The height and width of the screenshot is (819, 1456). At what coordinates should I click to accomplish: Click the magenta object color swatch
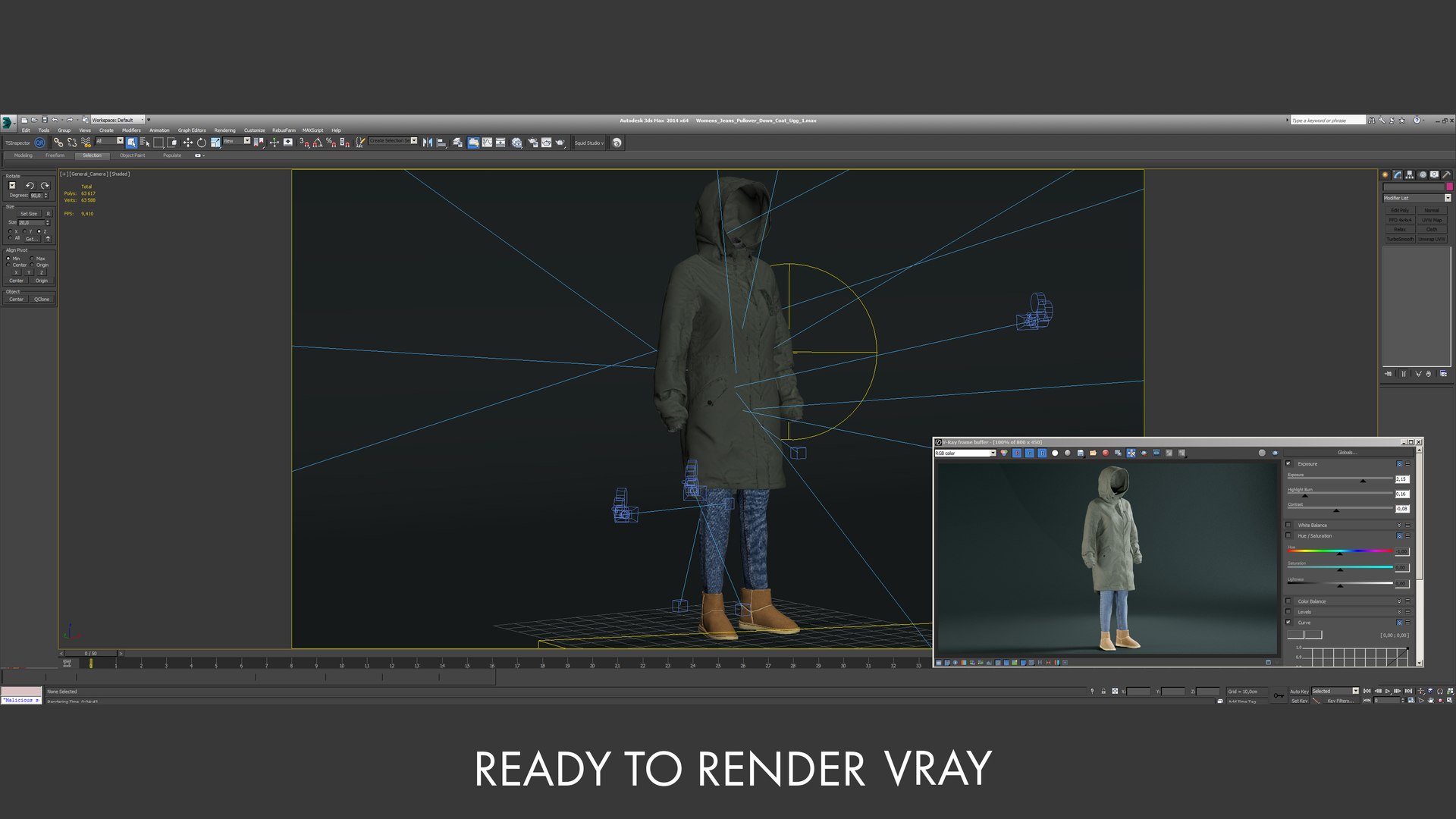click(1450, 187)
